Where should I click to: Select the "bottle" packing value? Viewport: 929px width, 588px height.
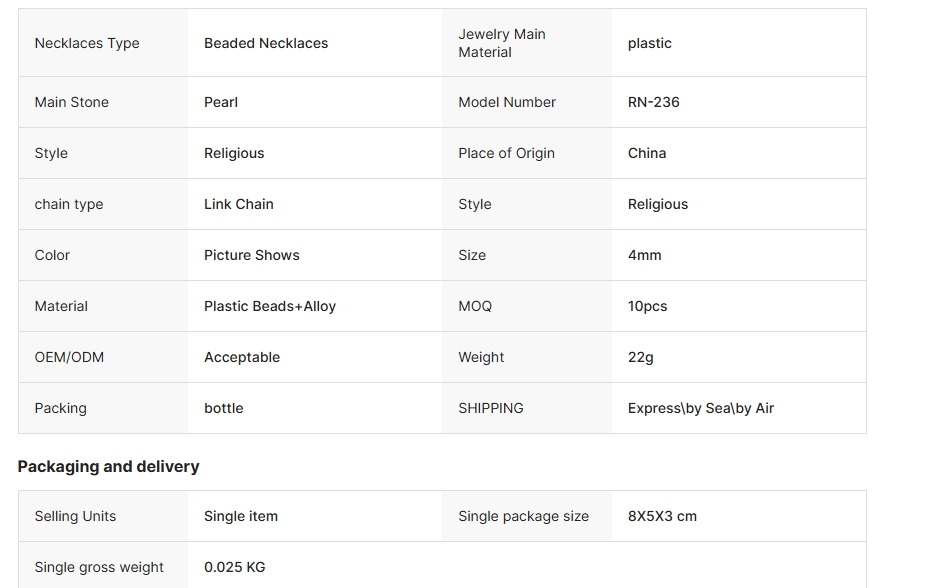coord(224,408)
